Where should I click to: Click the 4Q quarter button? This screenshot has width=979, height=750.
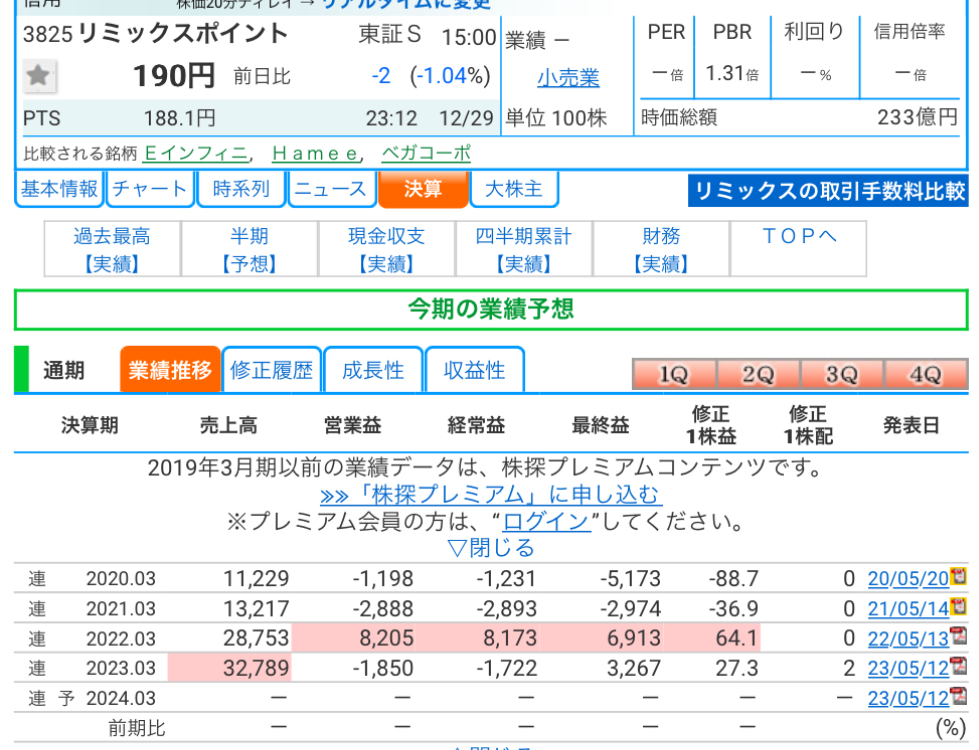(x=926, y=374)
